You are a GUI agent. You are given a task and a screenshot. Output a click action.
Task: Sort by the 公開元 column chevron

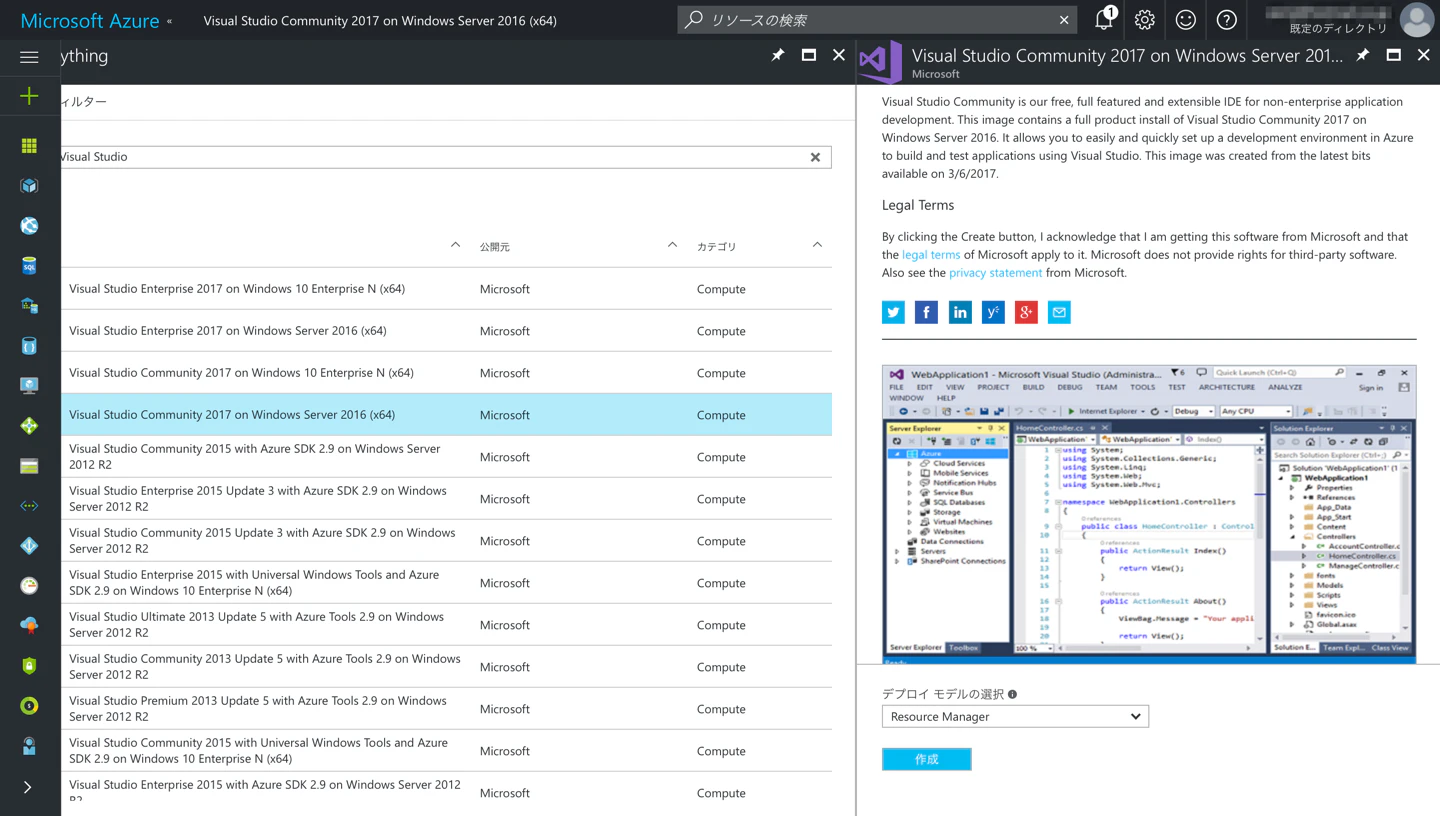pos(672,245)
